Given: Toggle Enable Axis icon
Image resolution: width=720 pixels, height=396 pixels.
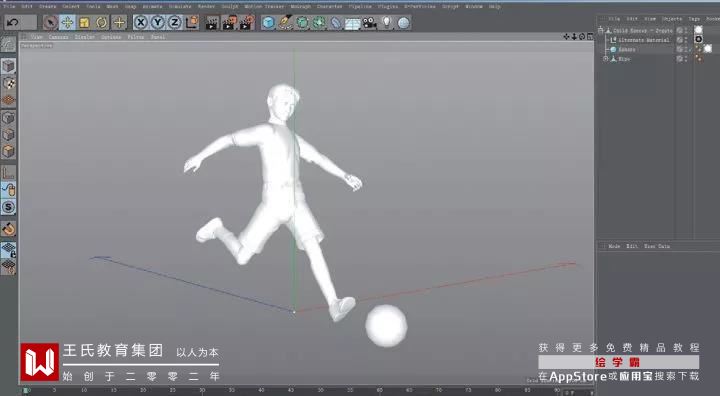Looking at the screenshot, I should 8,173.
